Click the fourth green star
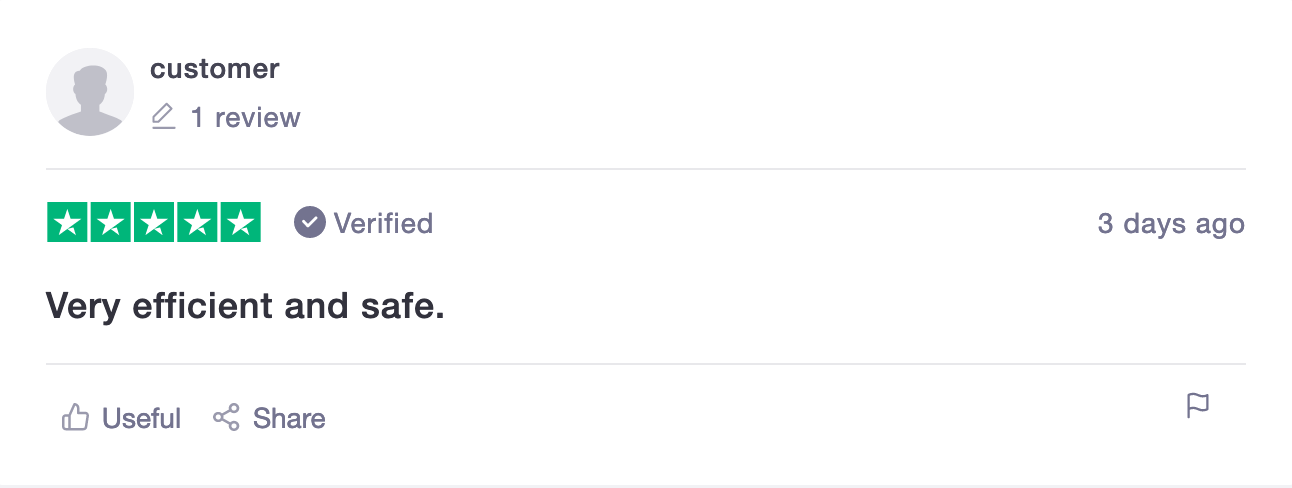 click(x=197, y=223)
